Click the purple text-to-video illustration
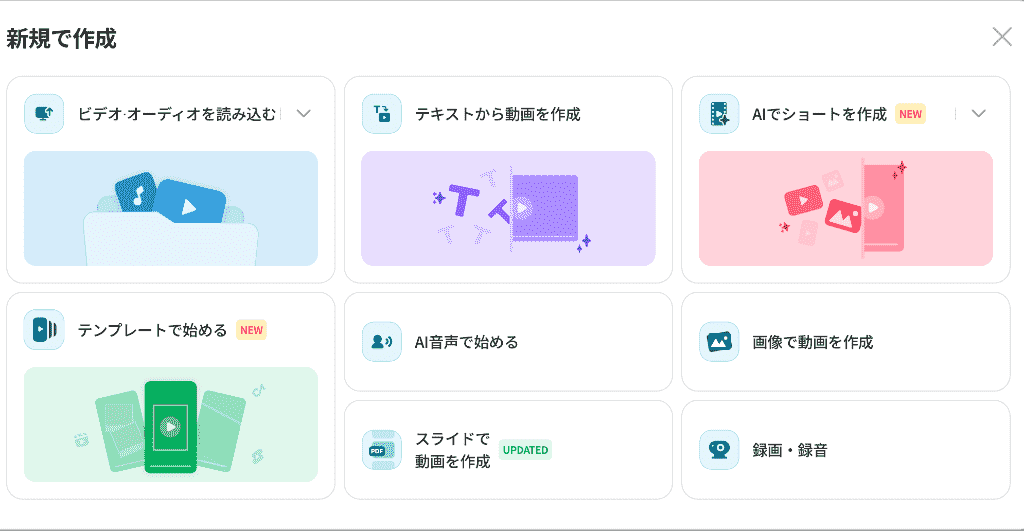Screen dimensions: 1024x531 click(x=508, y=208)
